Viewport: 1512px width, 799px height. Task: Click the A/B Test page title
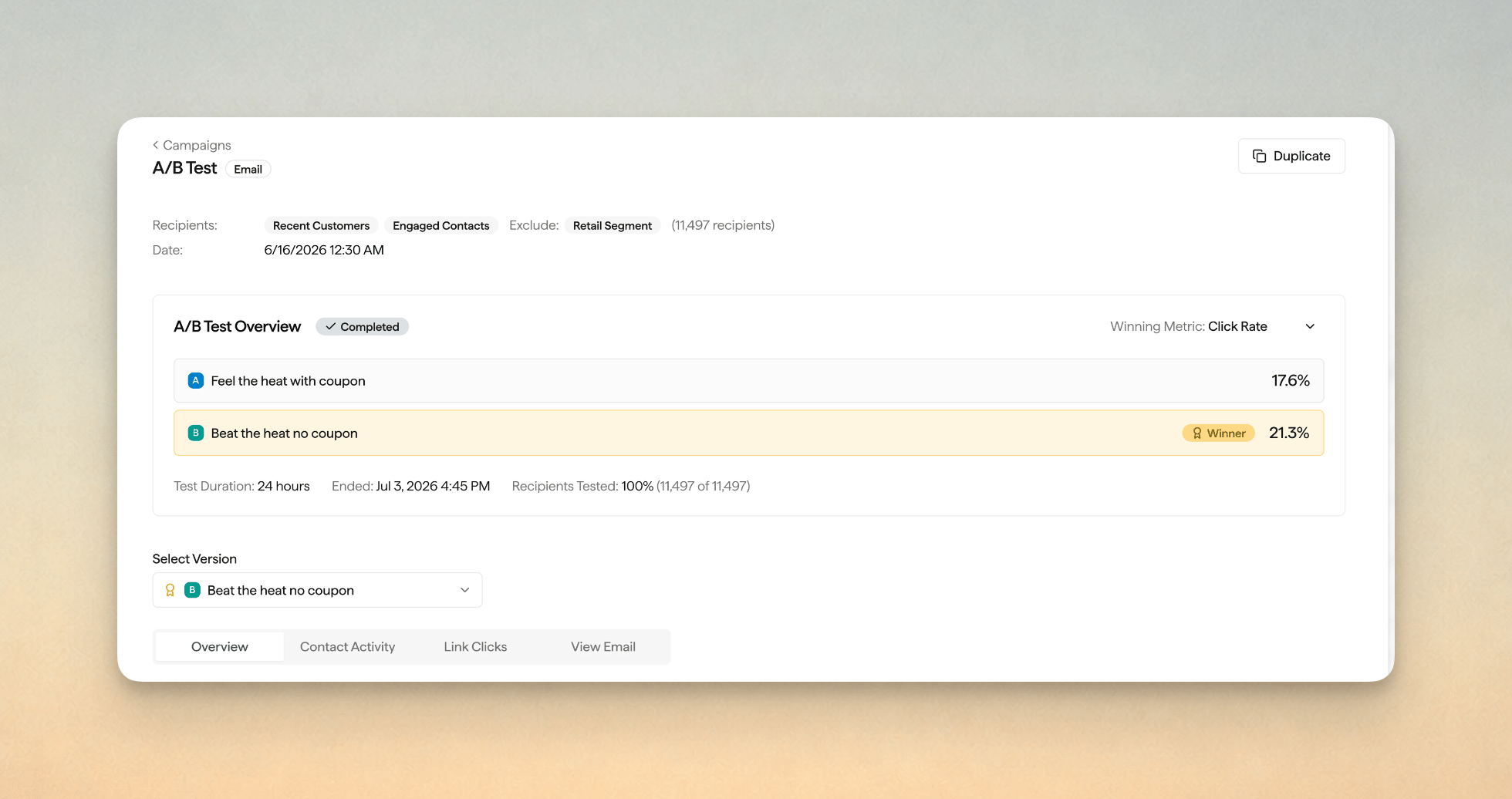184,168
